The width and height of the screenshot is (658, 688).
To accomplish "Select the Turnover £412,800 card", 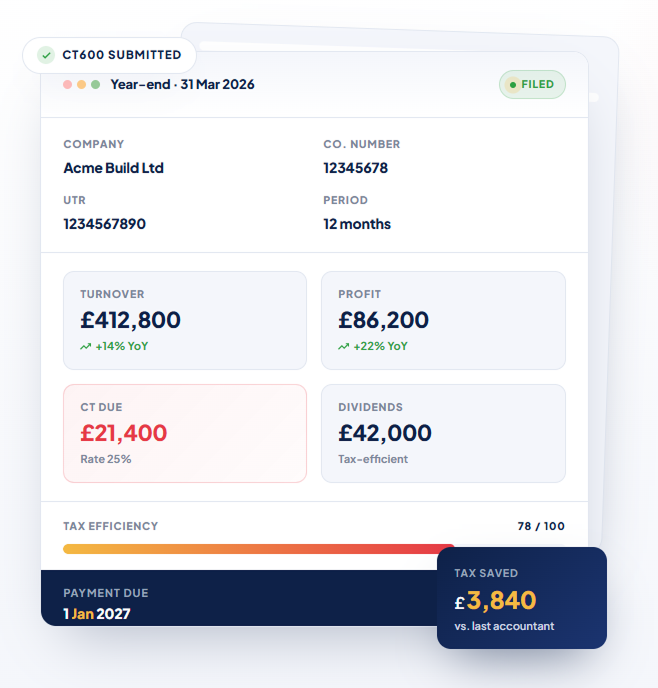I will pyautogui.click(x=185, y=320).
